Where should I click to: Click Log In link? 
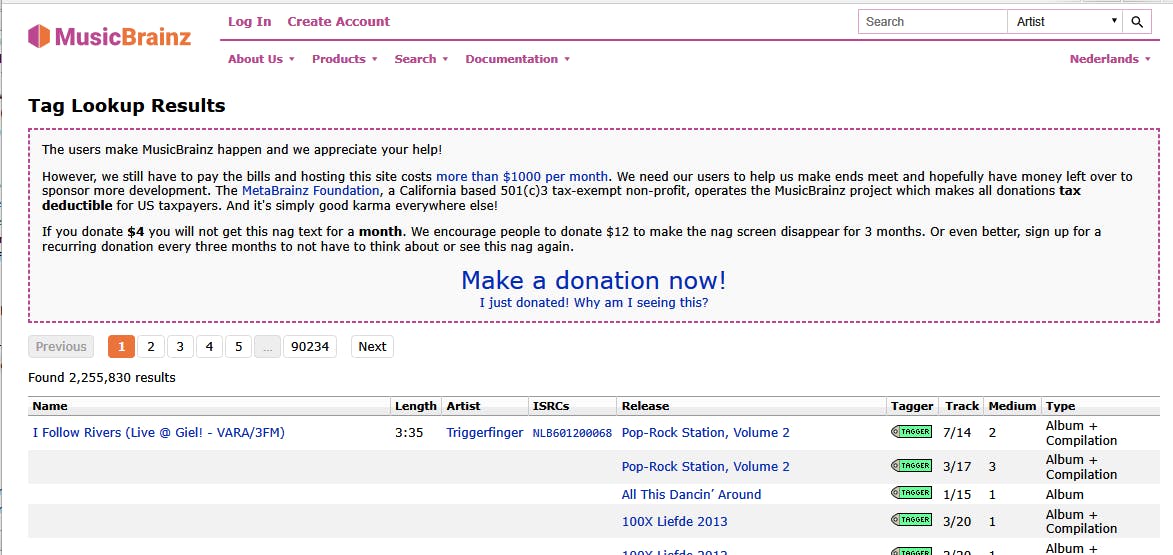[250, 22]
